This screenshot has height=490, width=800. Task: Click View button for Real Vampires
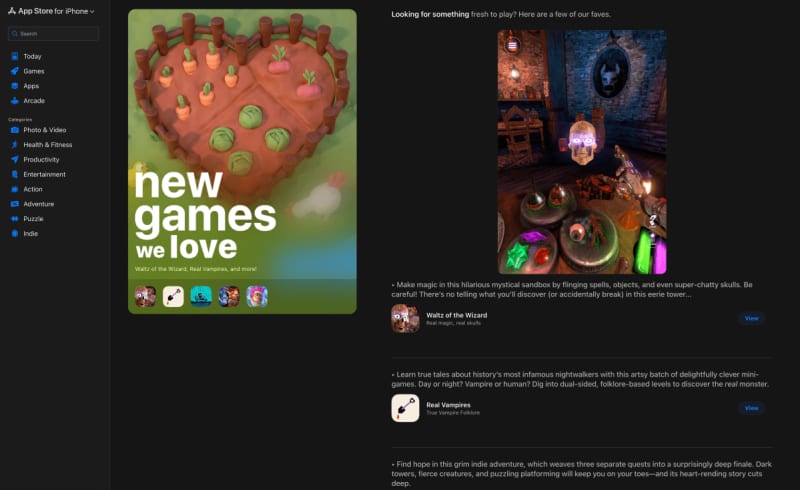(x=752, y=408)
